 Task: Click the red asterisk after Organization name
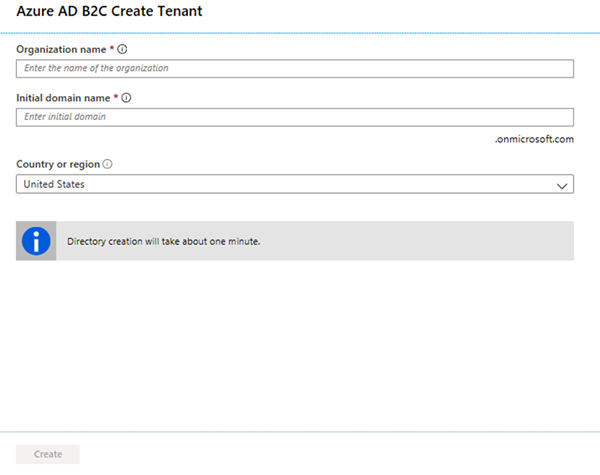pos(112,48)
